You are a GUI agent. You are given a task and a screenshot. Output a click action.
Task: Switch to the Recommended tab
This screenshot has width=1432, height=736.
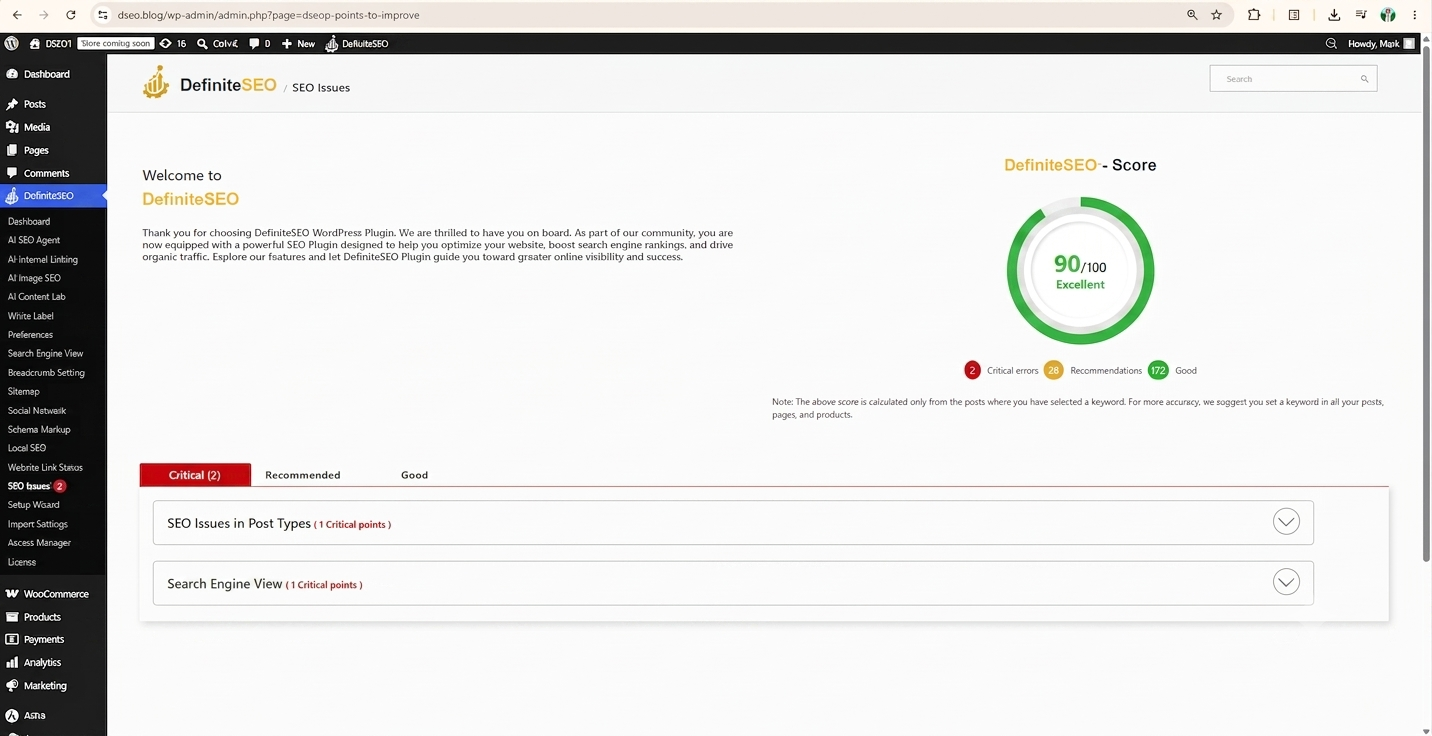click(303, 475)
